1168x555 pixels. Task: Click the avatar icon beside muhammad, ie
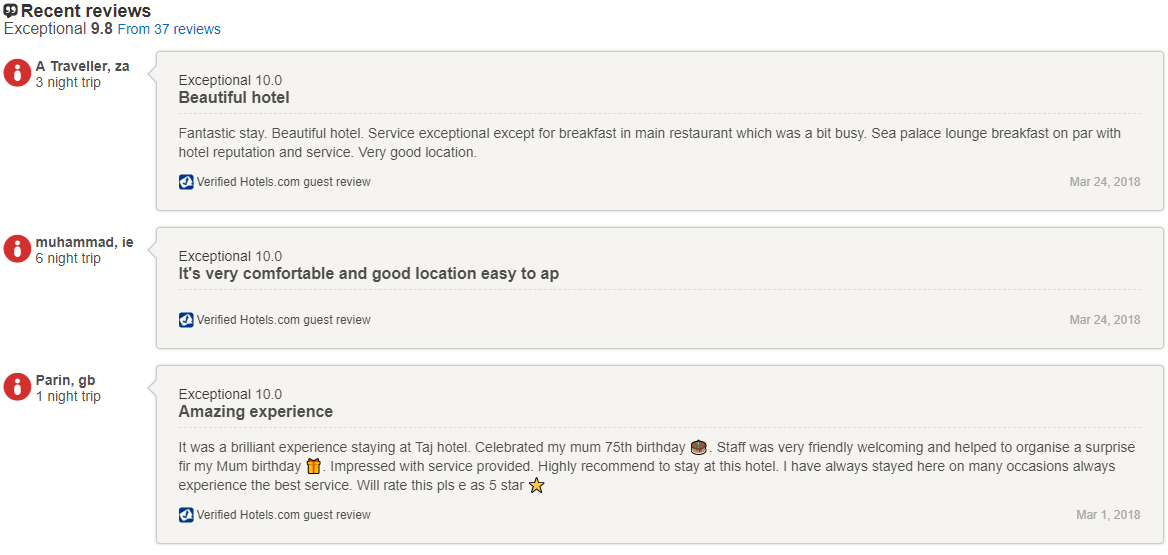tap(17, 249)
